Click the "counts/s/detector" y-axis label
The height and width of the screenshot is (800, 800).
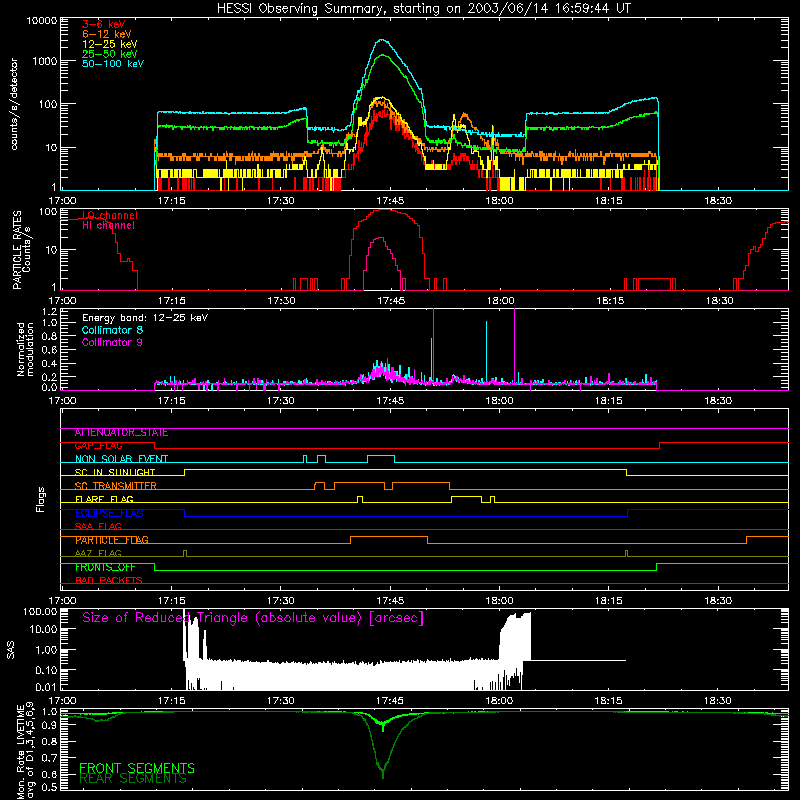point(14,104)
